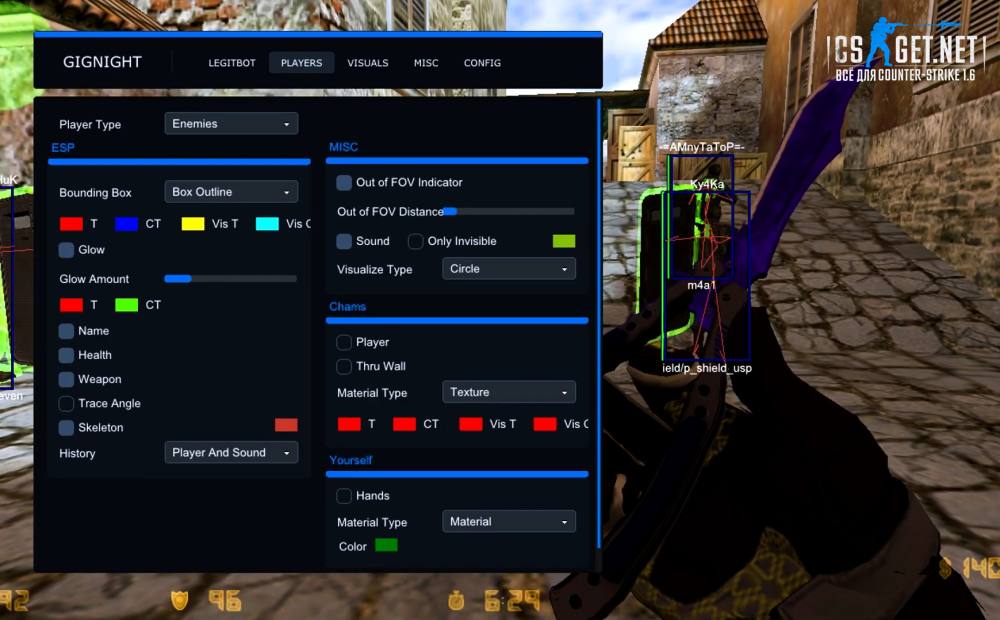Enable the Thru Wall checkbox
This screenshot has height=620, width=1000.
(x=344, y=367)
